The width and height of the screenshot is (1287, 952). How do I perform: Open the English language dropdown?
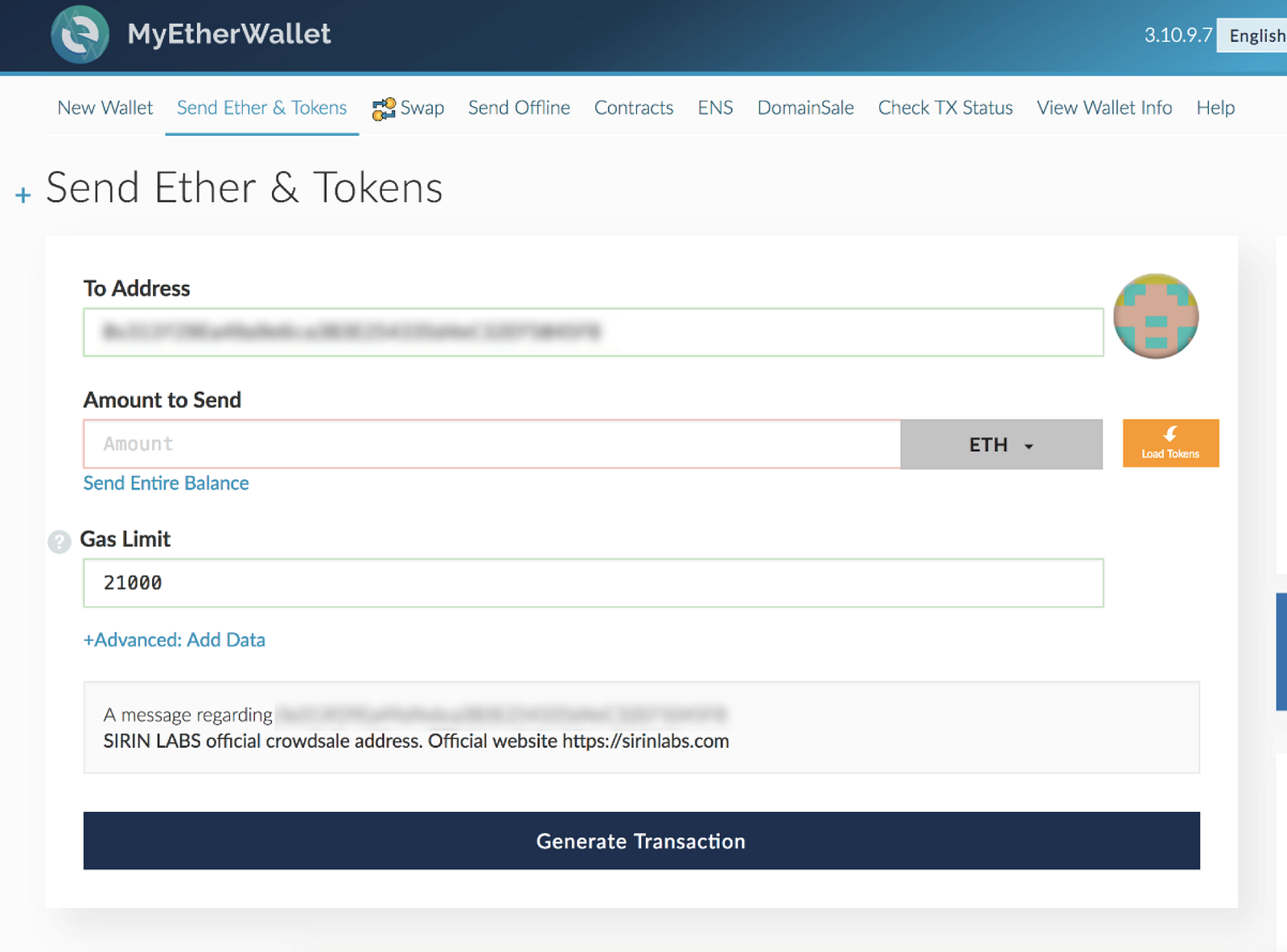click(1252, 35)
